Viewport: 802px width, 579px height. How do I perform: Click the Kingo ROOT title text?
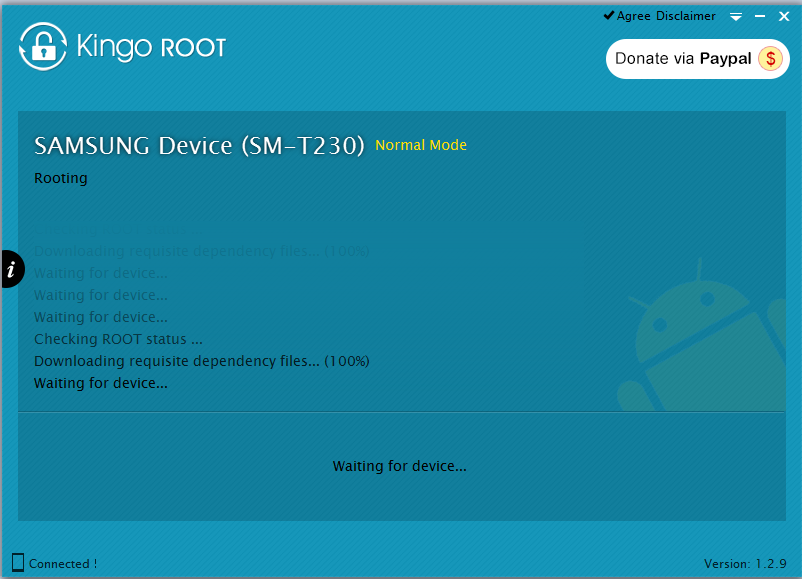(151, 47)
